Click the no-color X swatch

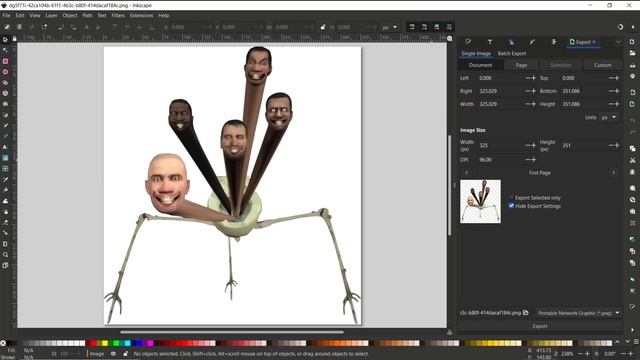click(3, 343)
